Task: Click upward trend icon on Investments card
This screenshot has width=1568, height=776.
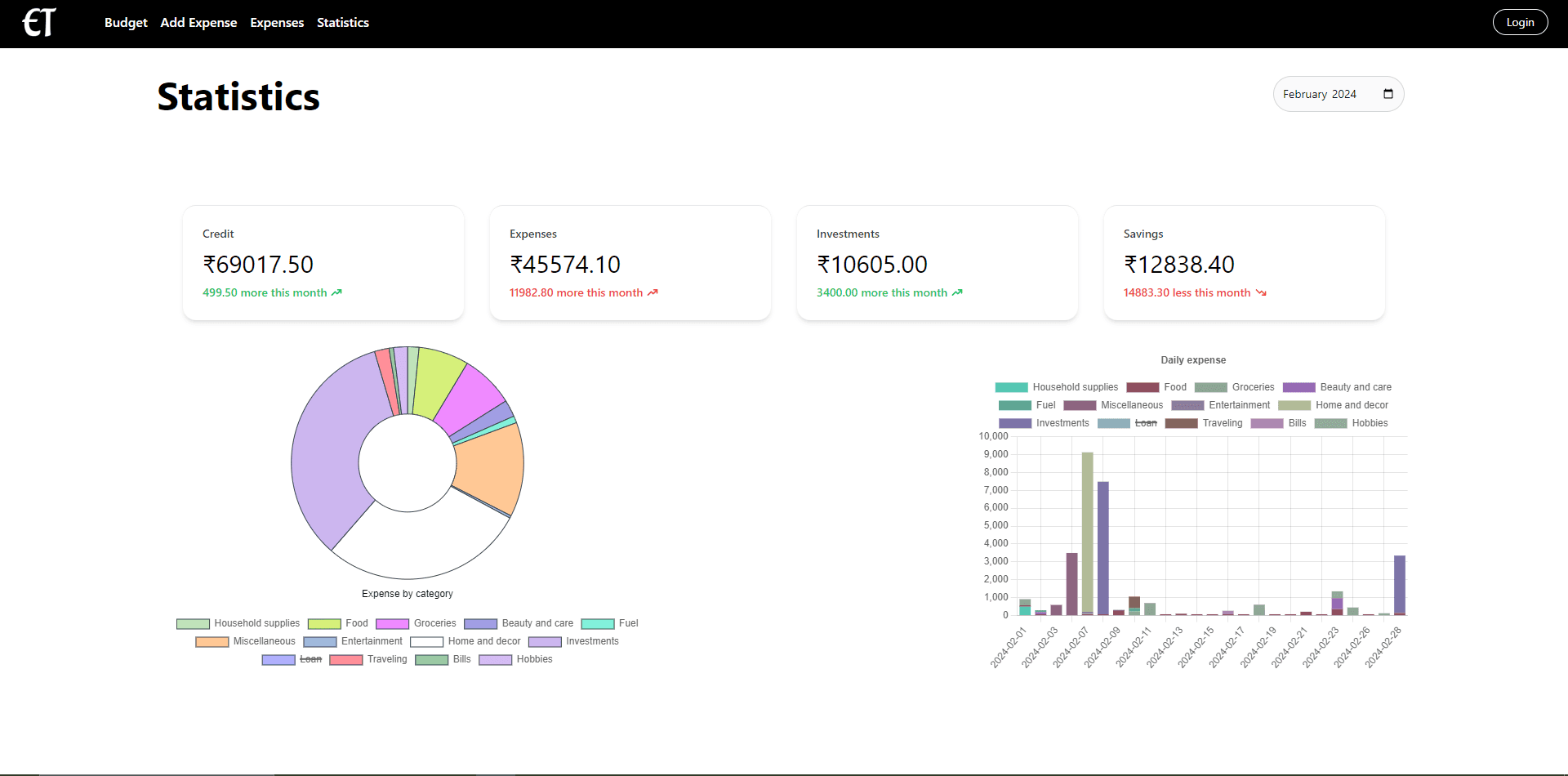Action: [957, 292]
